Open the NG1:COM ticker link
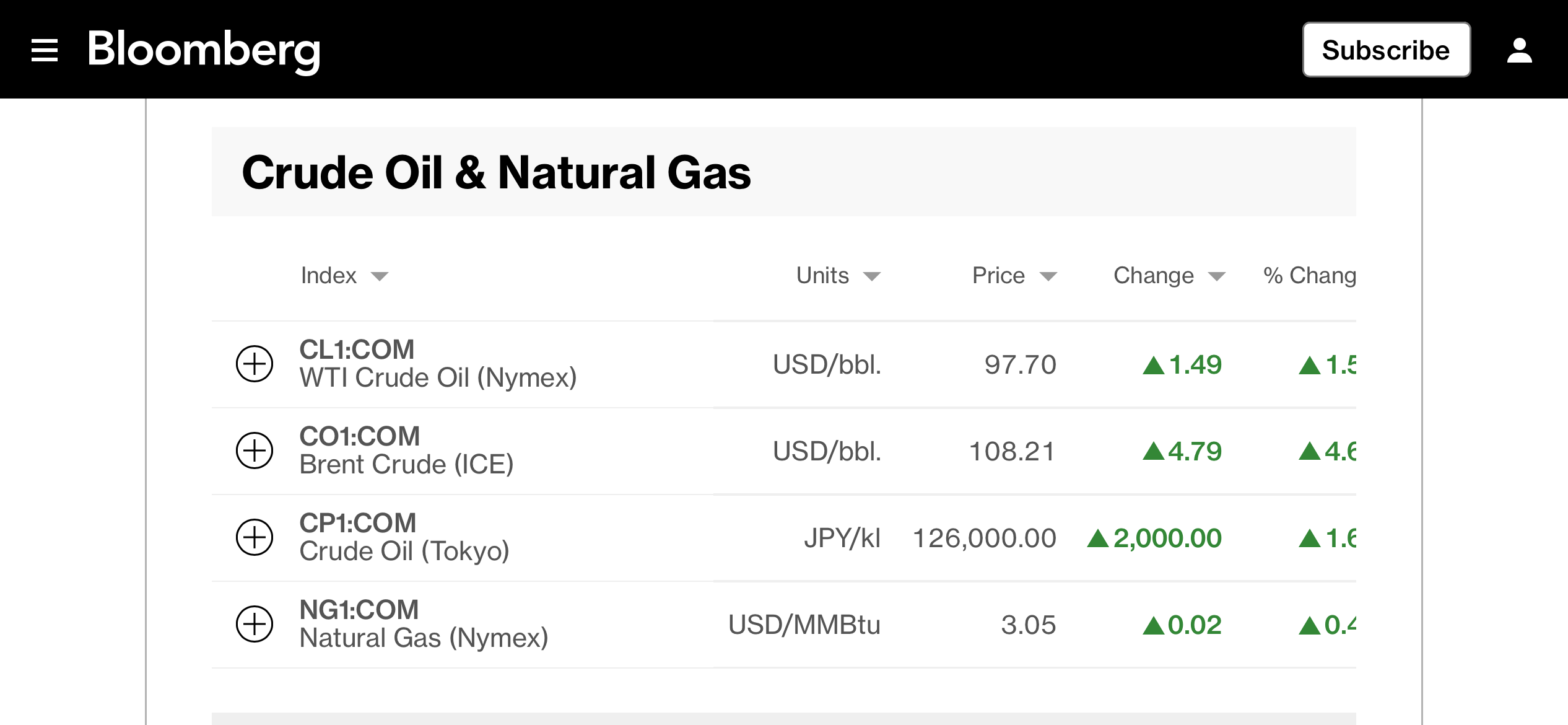This screenshot has width=1568, height=725. [359, 610]
